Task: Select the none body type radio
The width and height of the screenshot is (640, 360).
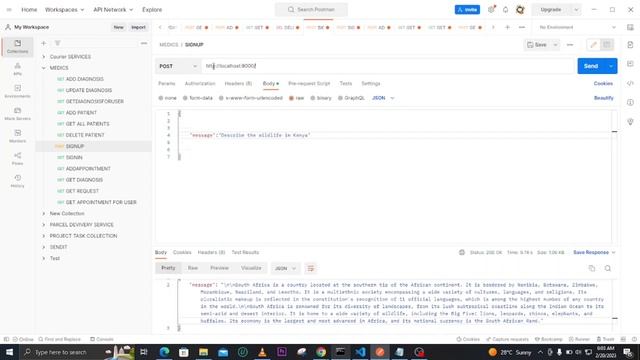Action: pos(161,98)
